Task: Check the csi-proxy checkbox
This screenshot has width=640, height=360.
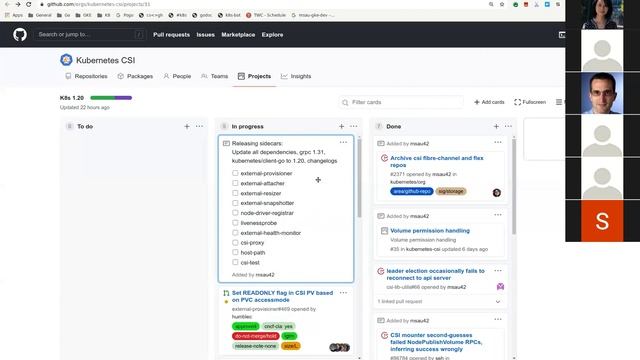Action: [235, 242]
